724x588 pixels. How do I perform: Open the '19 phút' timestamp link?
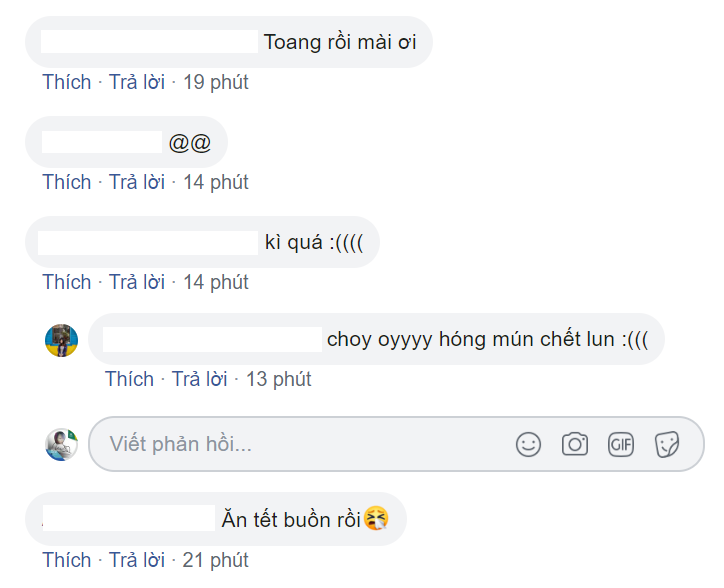click(216, 82)
